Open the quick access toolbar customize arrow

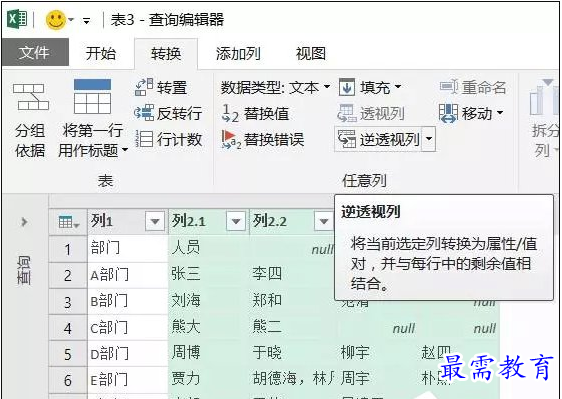click(86, 21)
